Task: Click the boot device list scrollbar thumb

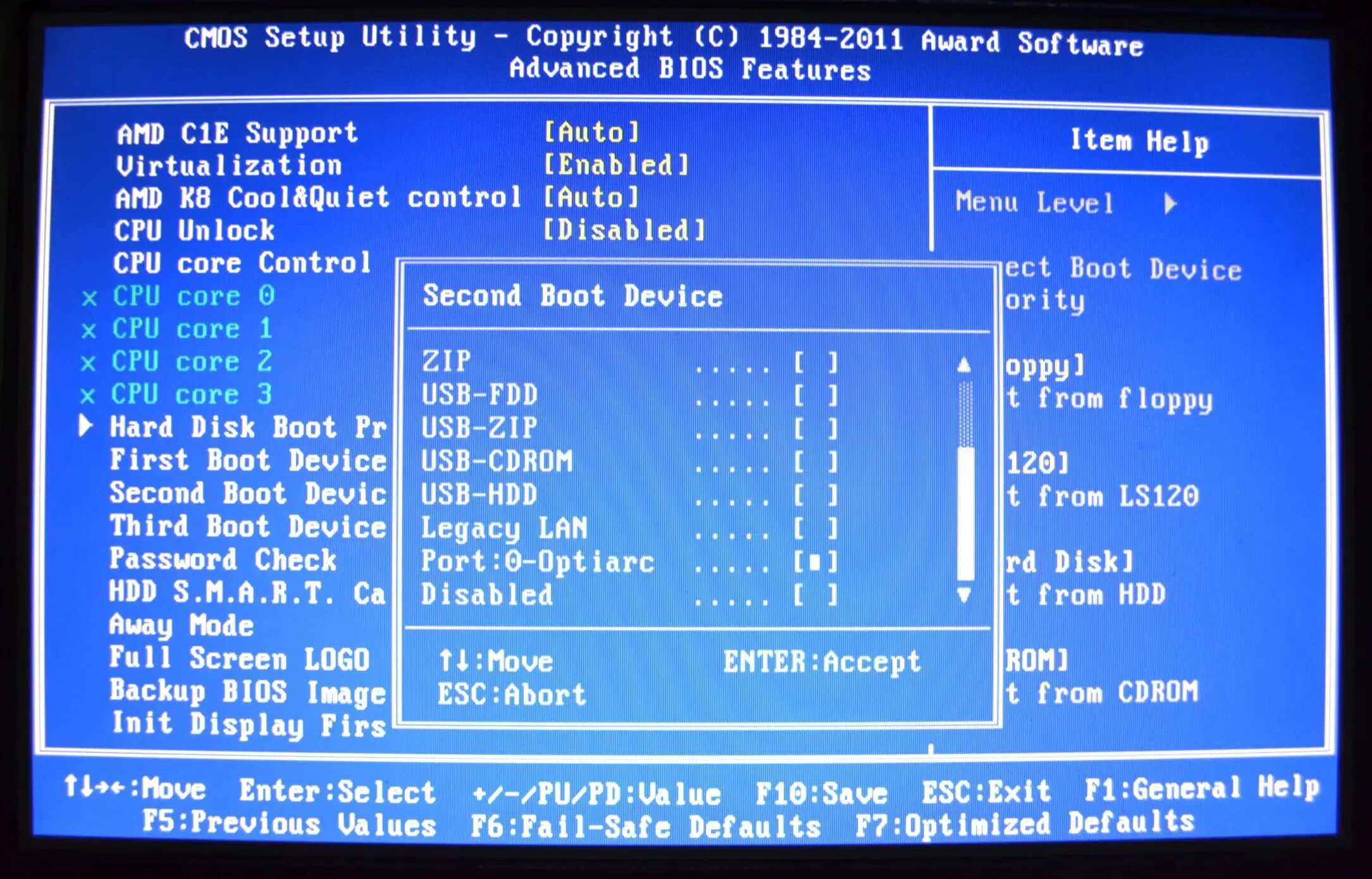Action: click(965, 513)
